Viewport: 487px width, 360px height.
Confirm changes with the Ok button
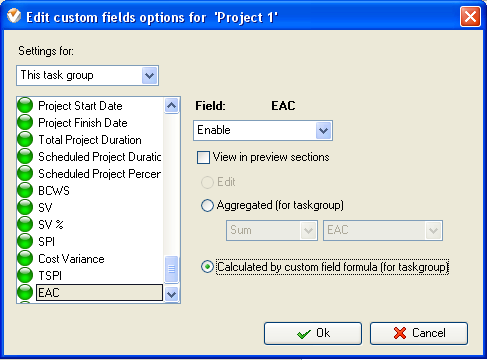(313, 333)
